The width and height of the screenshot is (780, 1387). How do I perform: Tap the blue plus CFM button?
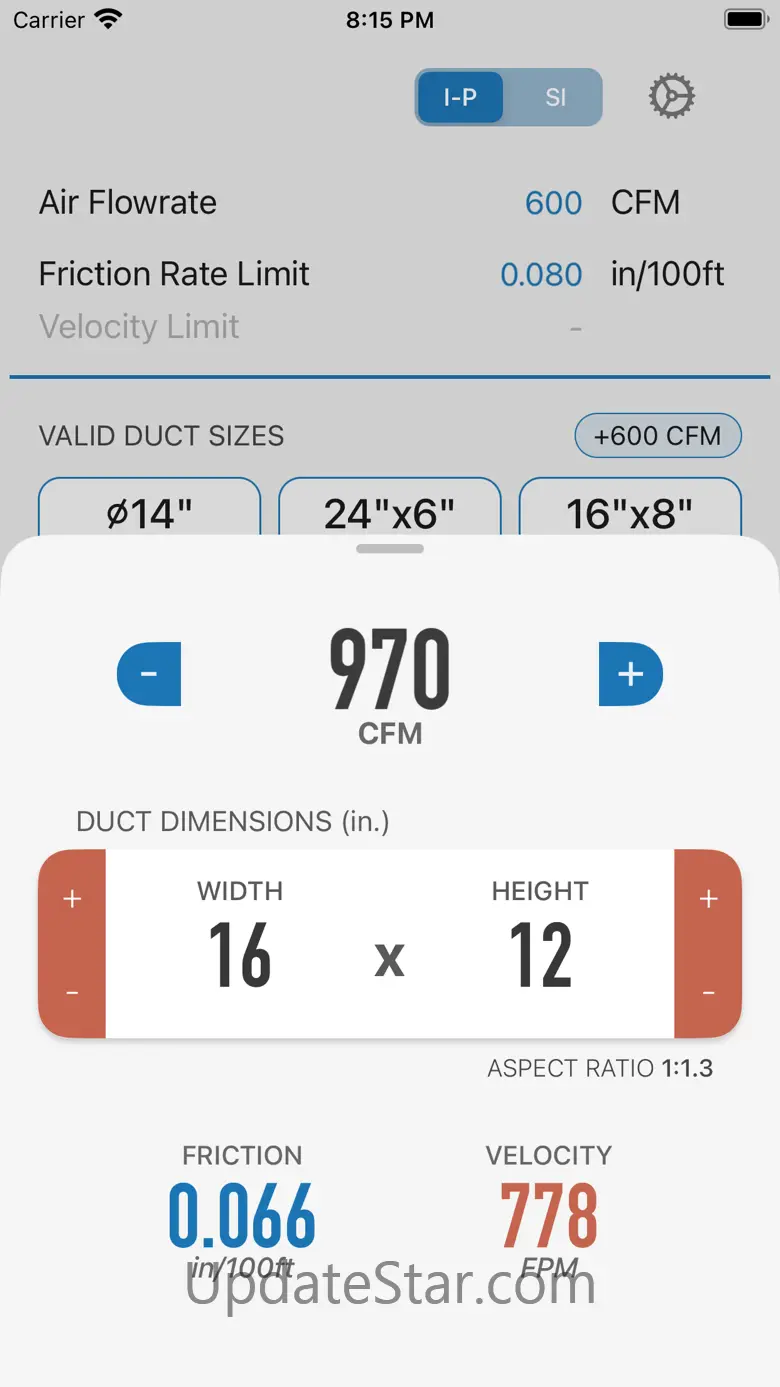click(x=630, y=674)
